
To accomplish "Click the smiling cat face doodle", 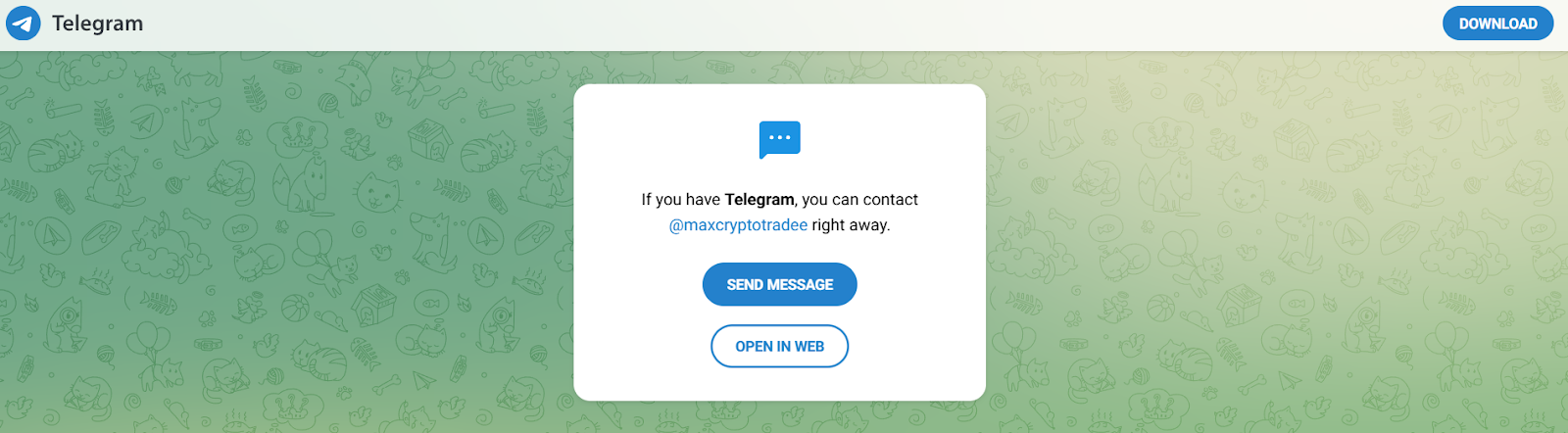I will click(x=376, y=191).
